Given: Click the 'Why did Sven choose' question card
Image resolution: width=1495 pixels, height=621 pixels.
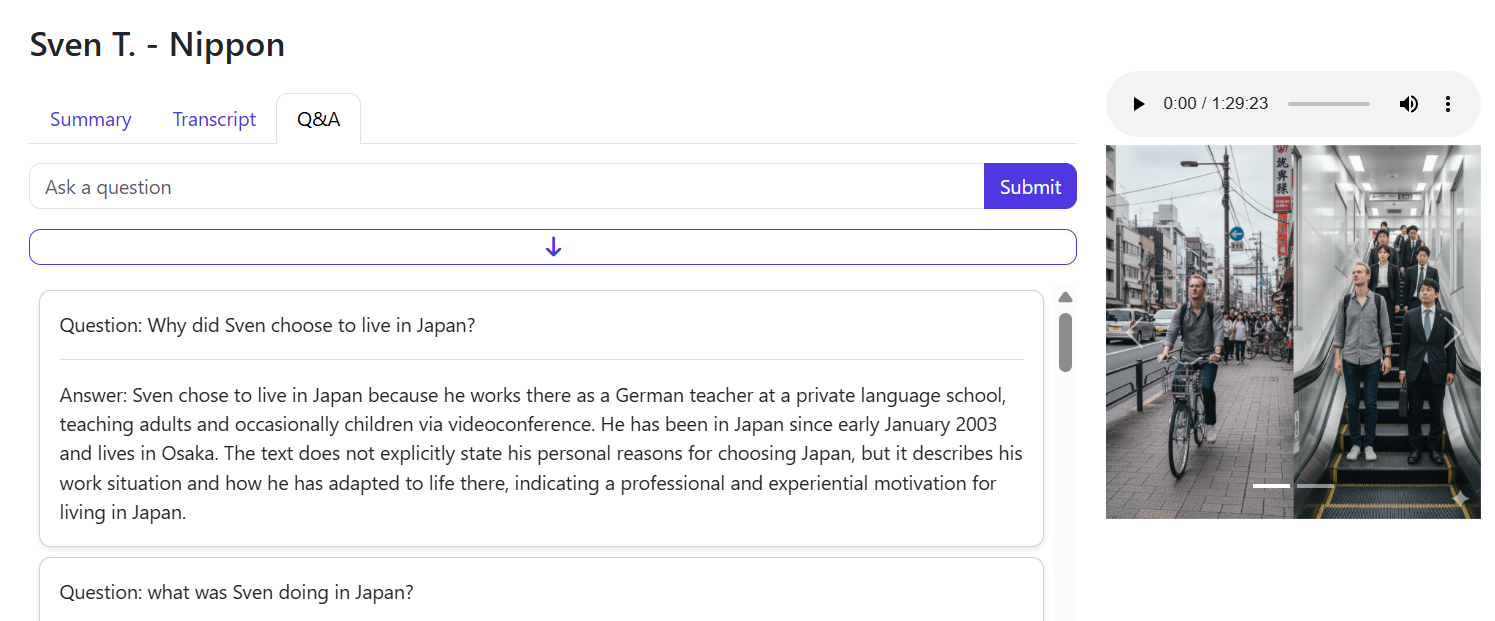Looking at the screenshot, I should 541,326.
